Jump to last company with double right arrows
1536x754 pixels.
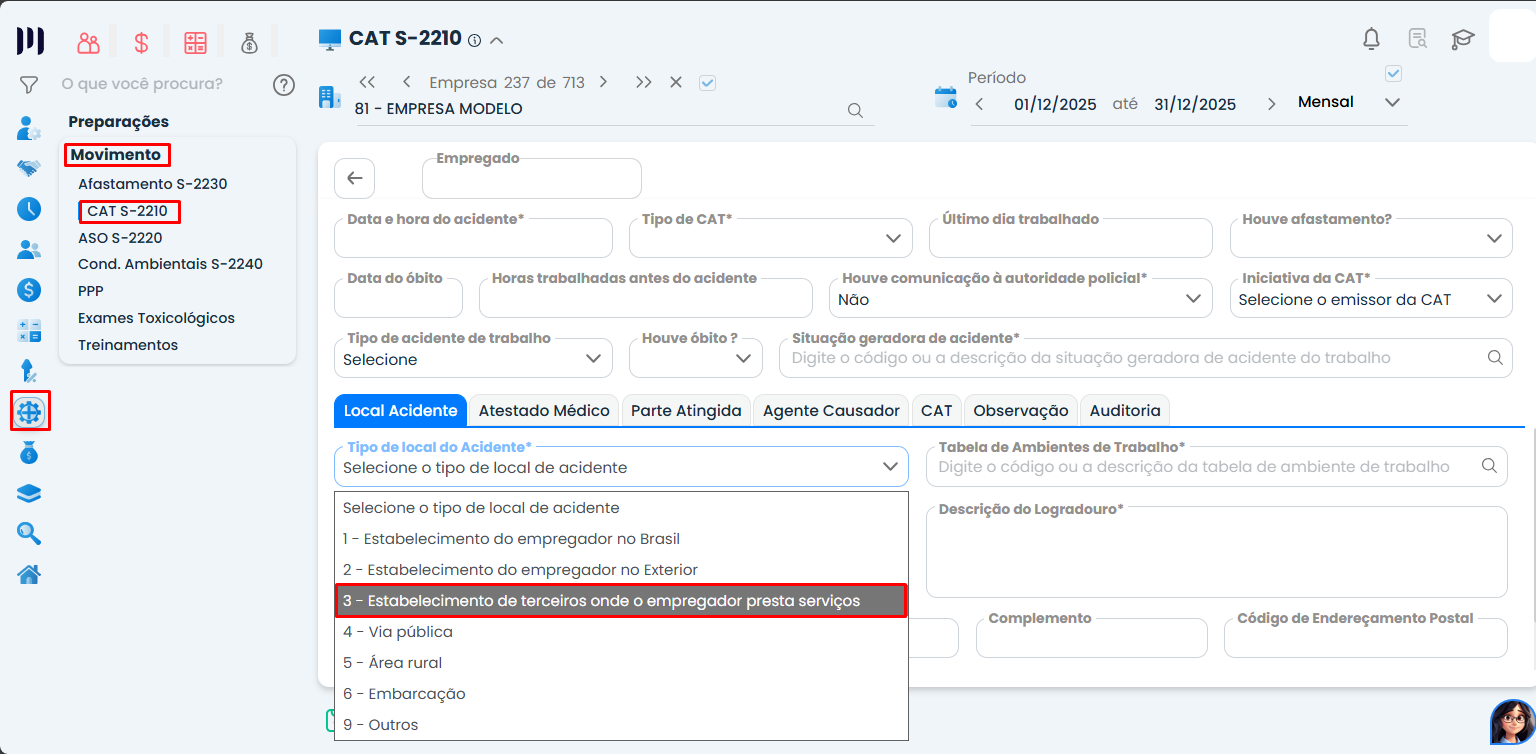[643, 82]
